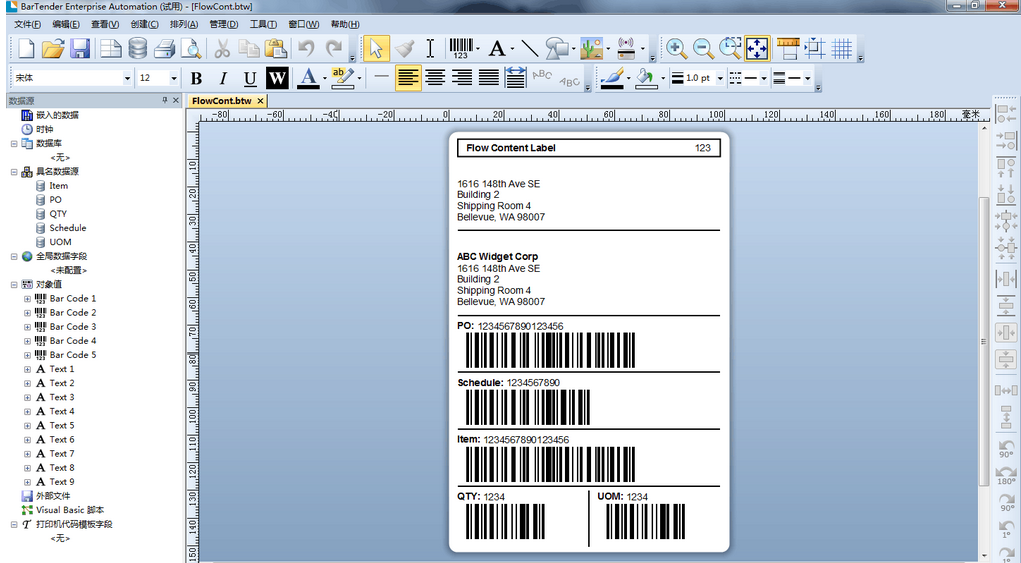Open database connection setup icon
1021x563 pixels.
137,49
